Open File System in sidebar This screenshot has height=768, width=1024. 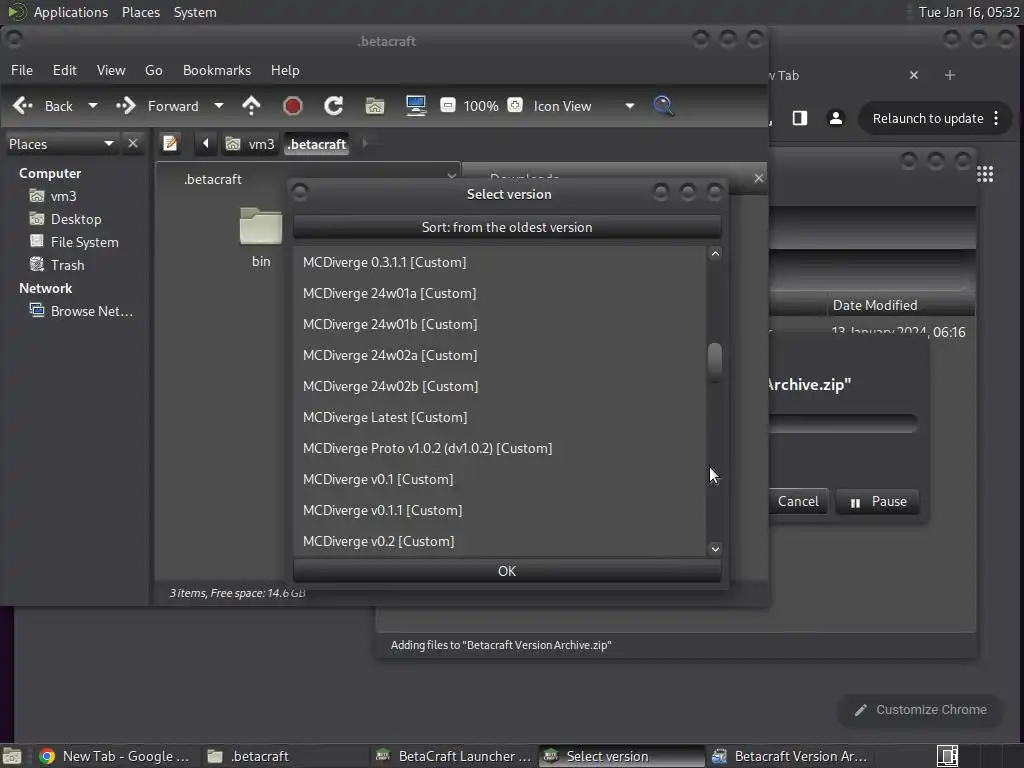84,242
